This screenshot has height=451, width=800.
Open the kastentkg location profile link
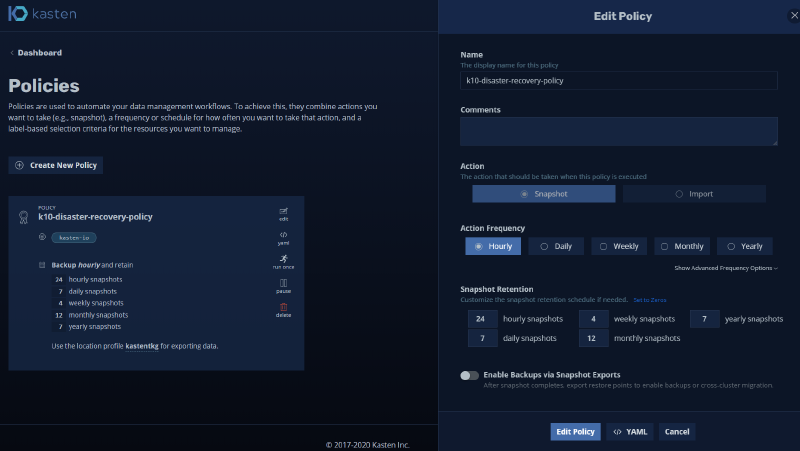tap(142, 346)
